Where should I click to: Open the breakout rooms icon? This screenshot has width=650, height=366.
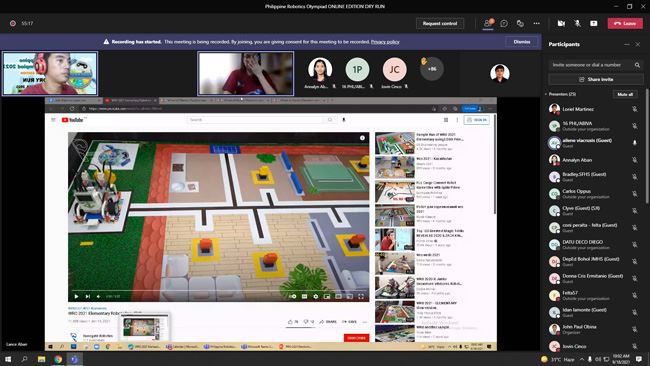click(x=520, y=24)
